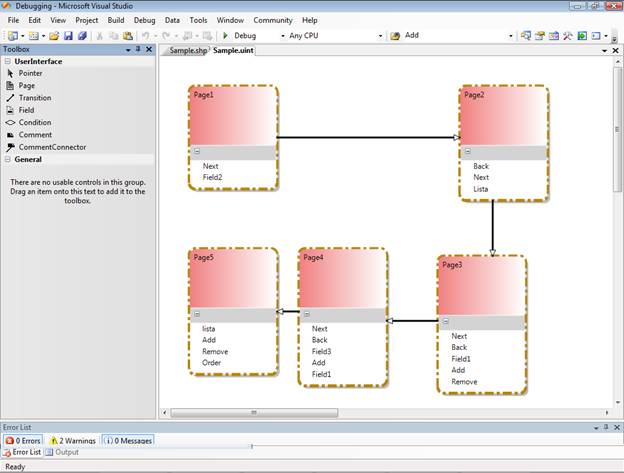Choose the Field tool in Toolbox
624x473 pixels.
tap(26, 110)
